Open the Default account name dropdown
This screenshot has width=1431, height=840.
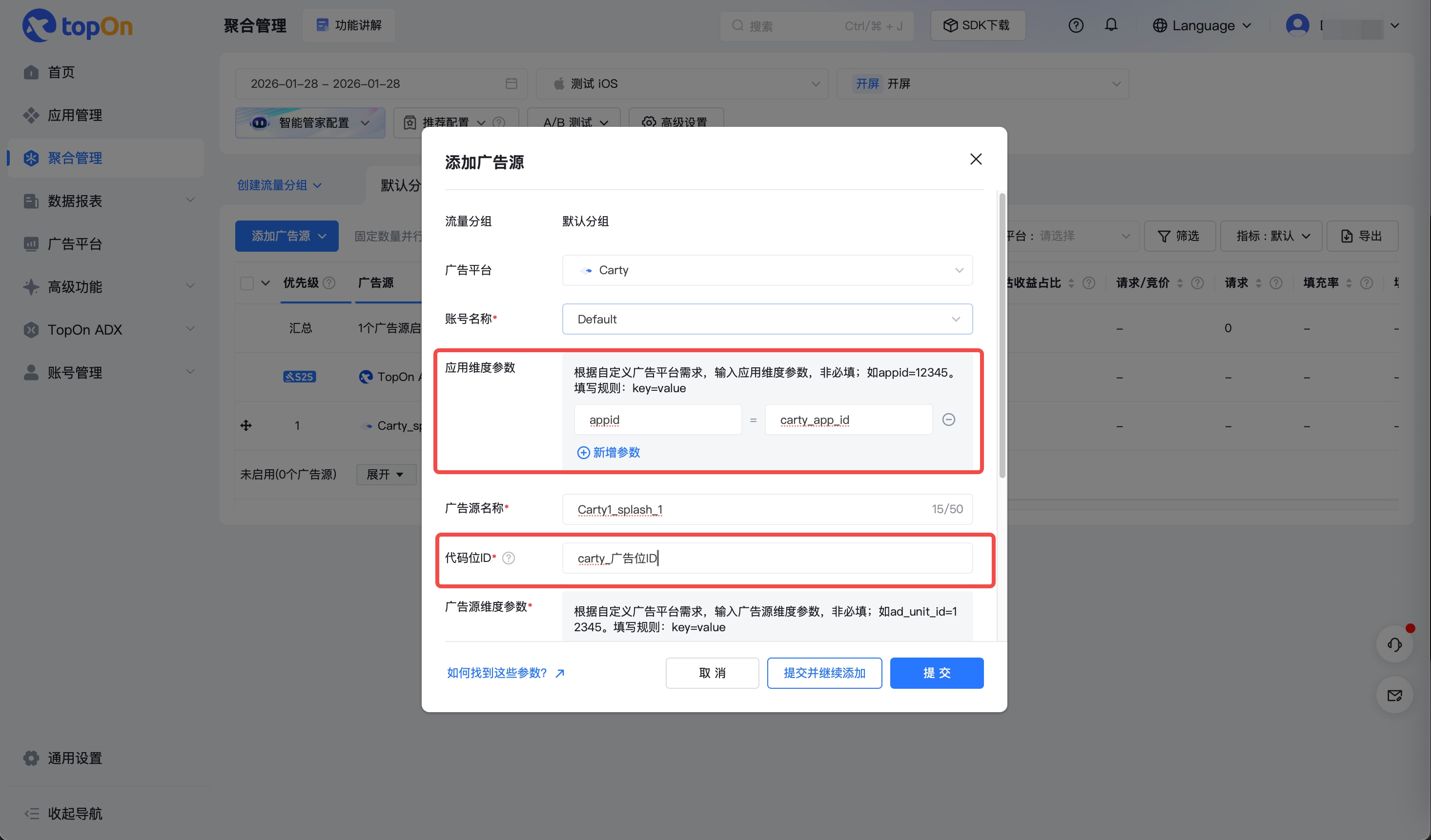(767, 319)
